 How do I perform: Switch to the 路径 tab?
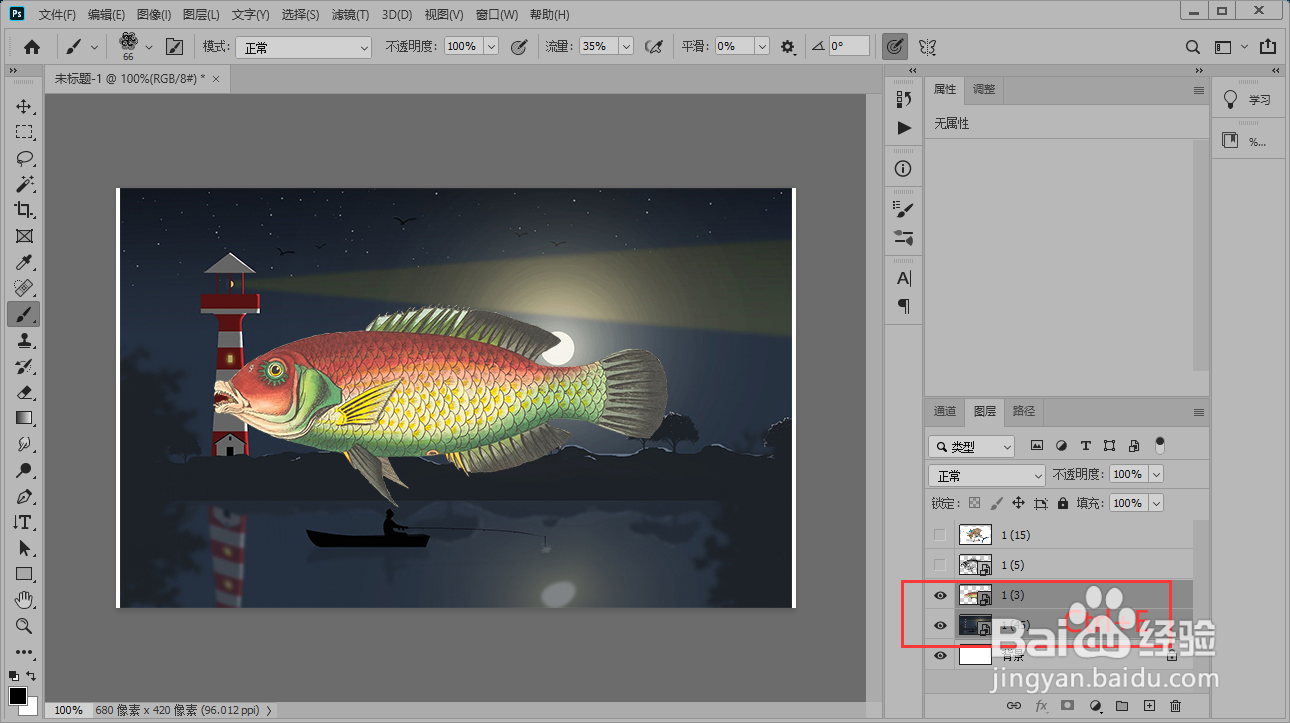(x=1023, y=411)
